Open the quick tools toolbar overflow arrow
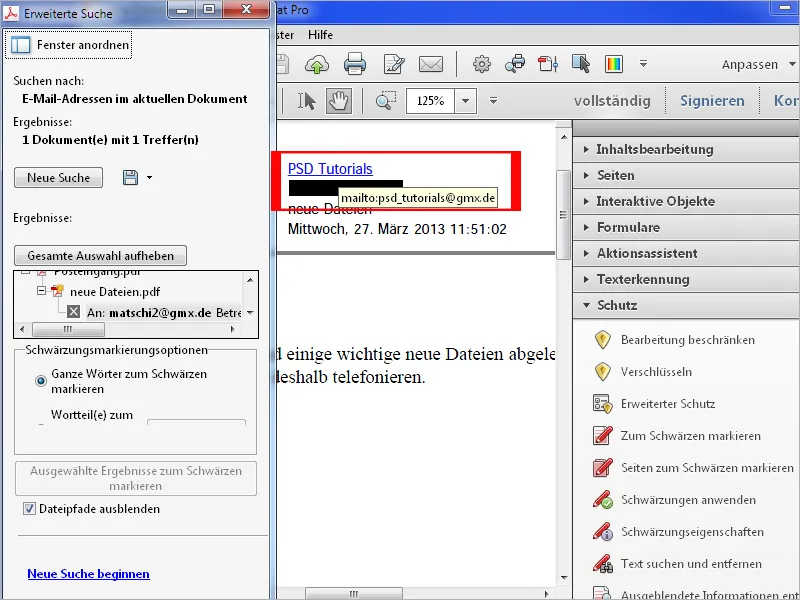The width and height of the screenshot is (800, 600). (643, 64)
